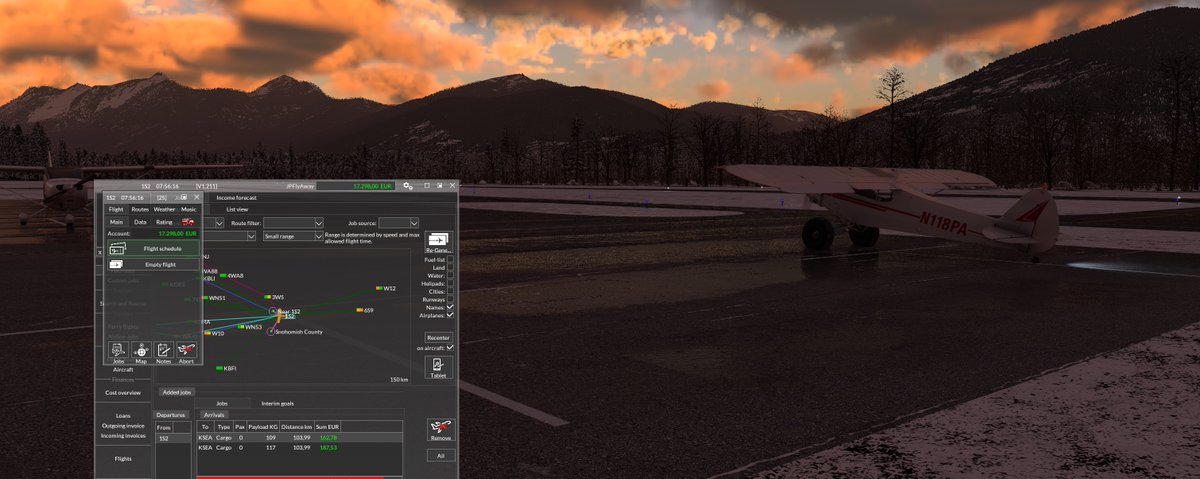Click the Distance km column header

297,426
